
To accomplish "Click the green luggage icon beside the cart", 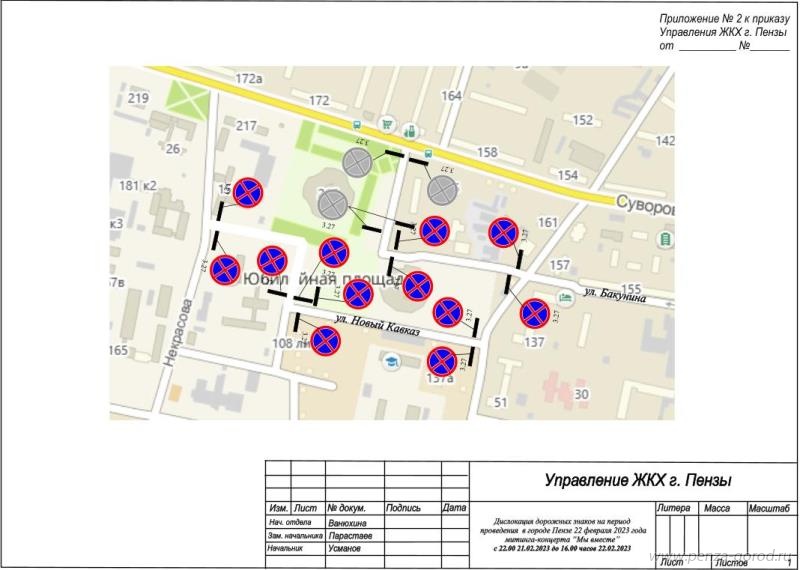I will pyautogui.click(x=409, y=130).
